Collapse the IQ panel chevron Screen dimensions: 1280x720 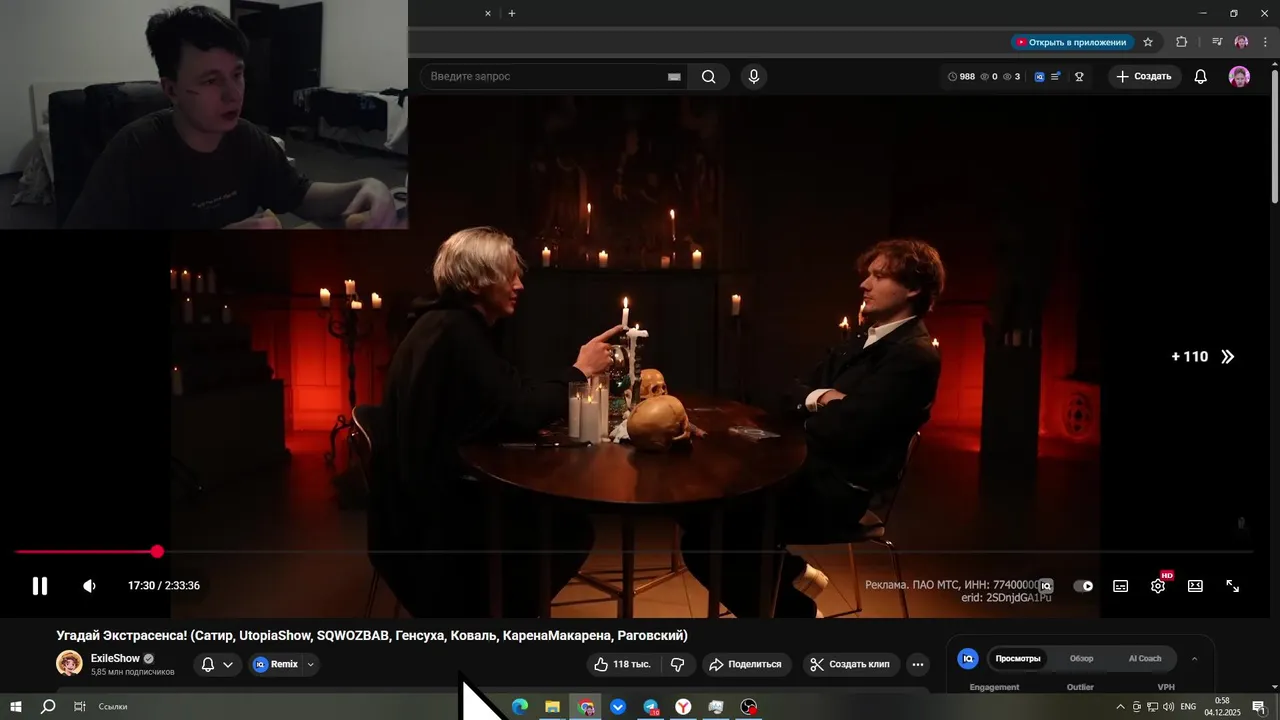pyautogui.click(x=1194, y=658)
